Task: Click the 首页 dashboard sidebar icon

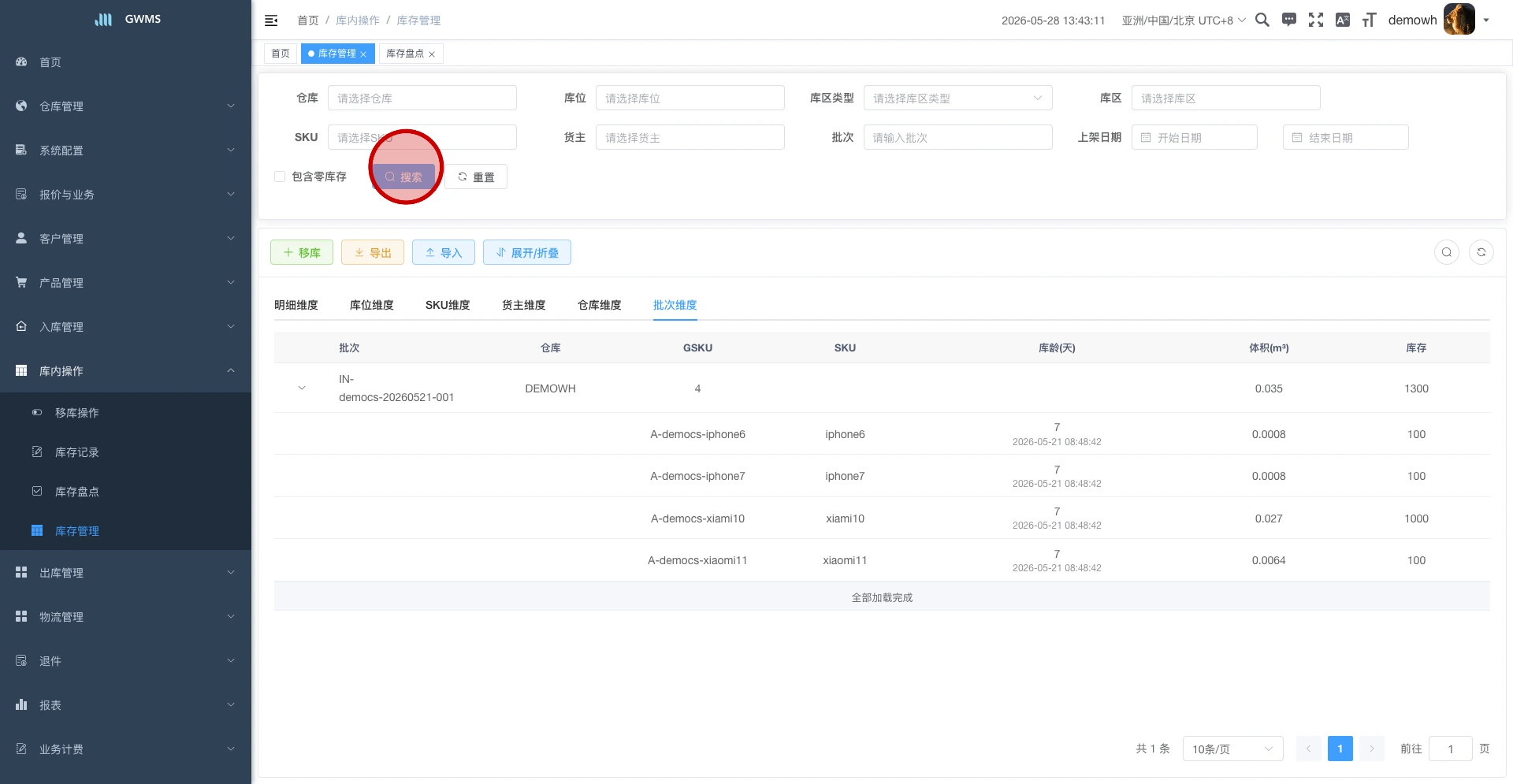Action: 21,61
